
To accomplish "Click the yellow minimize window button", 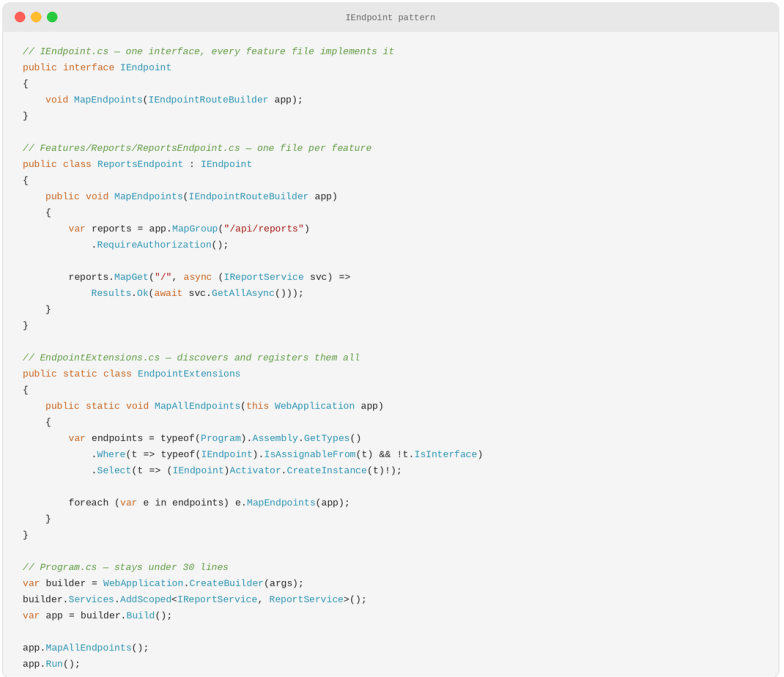I will [x=36, y=17].
